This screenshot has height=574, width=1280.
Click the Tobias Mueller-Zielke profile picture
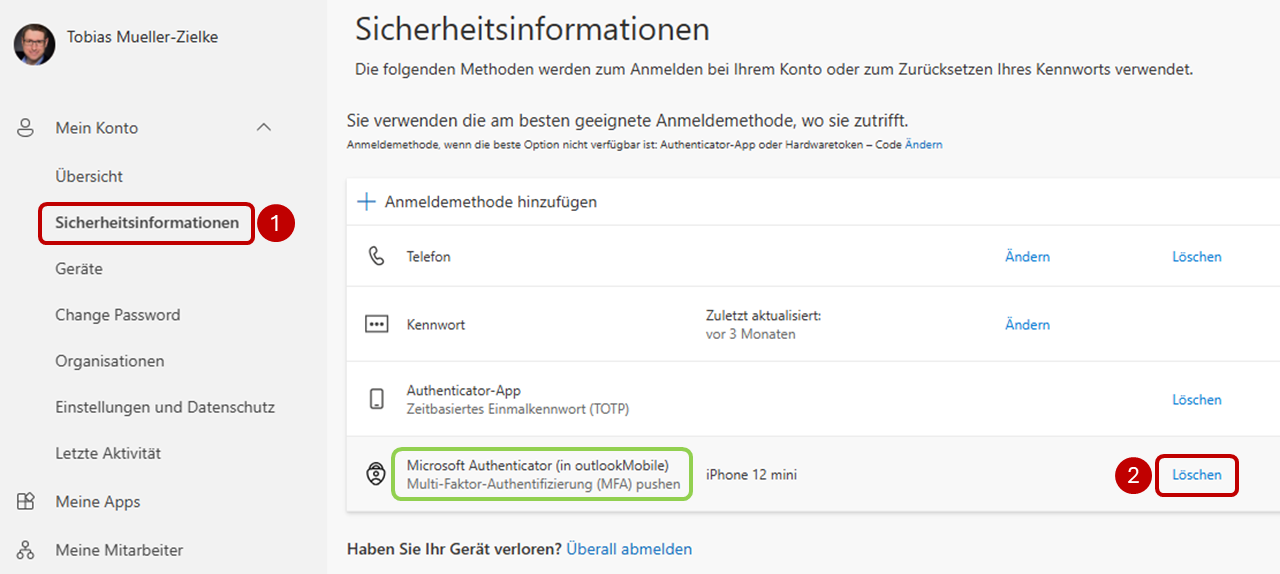click(34, 44)
